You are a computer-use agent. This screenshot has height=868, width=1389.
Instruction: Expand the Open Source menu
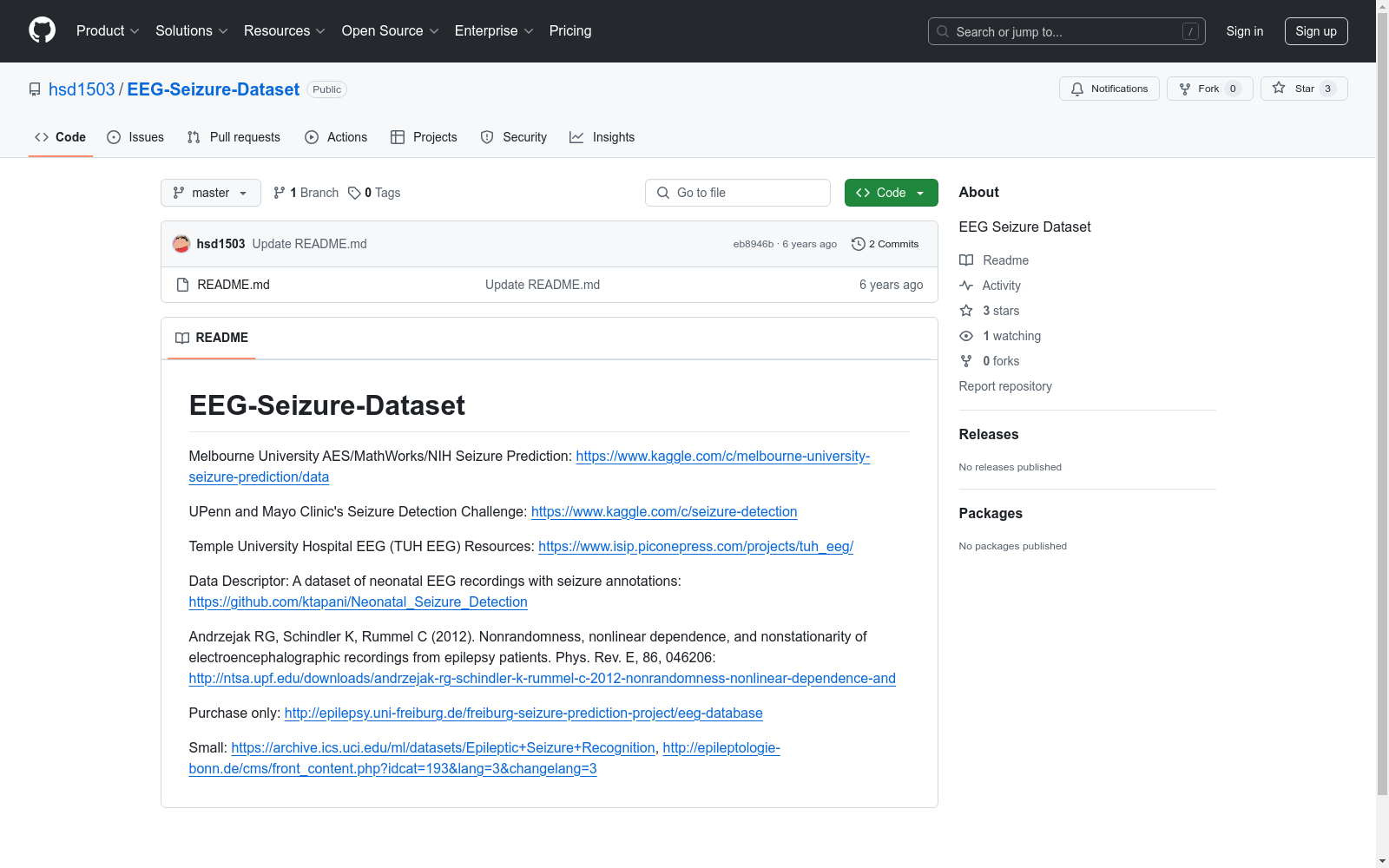pos(390,30)
